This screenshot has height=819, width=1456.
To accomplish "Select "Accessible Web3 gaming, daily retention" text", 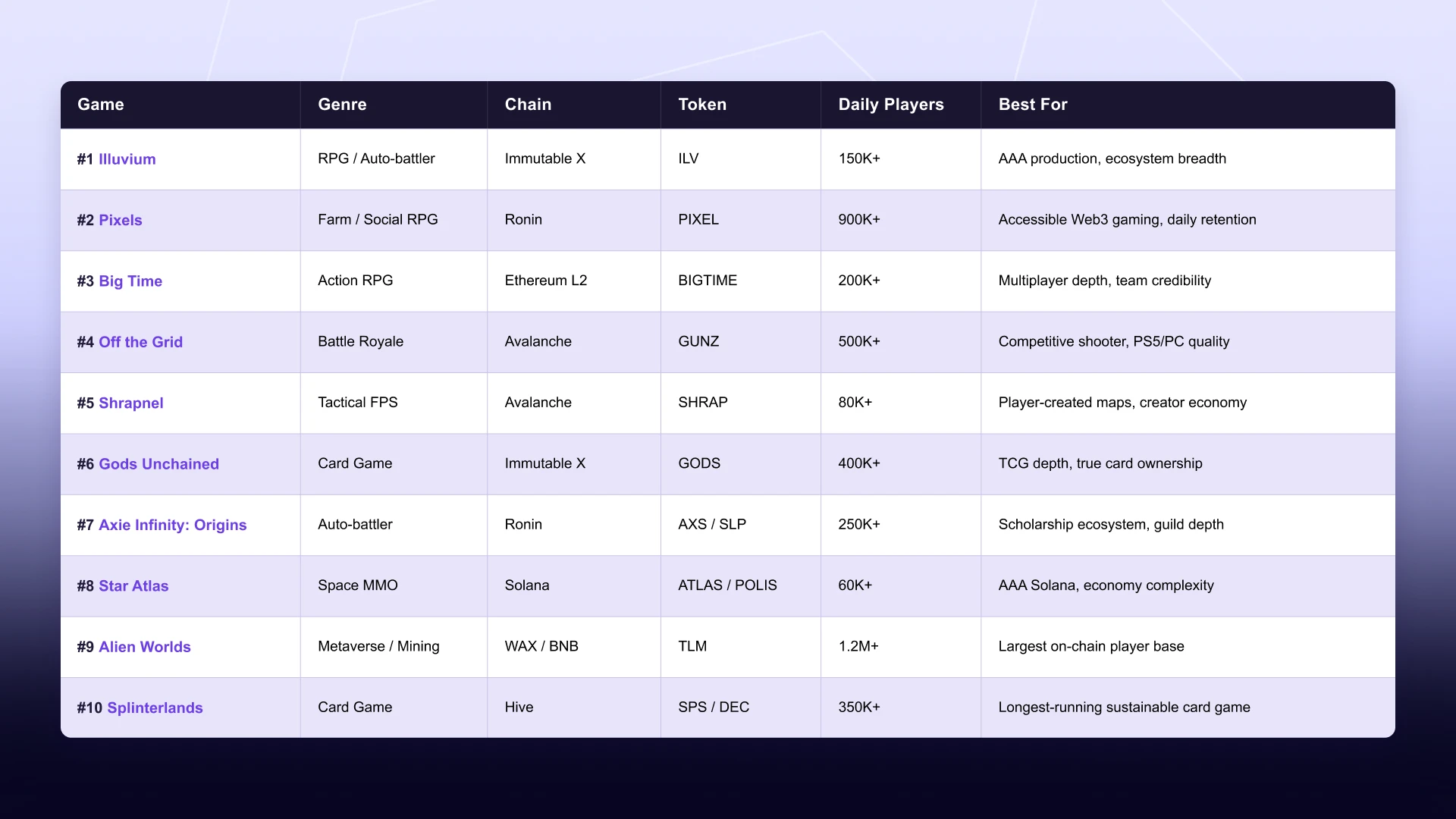I will coord(1127,220).
